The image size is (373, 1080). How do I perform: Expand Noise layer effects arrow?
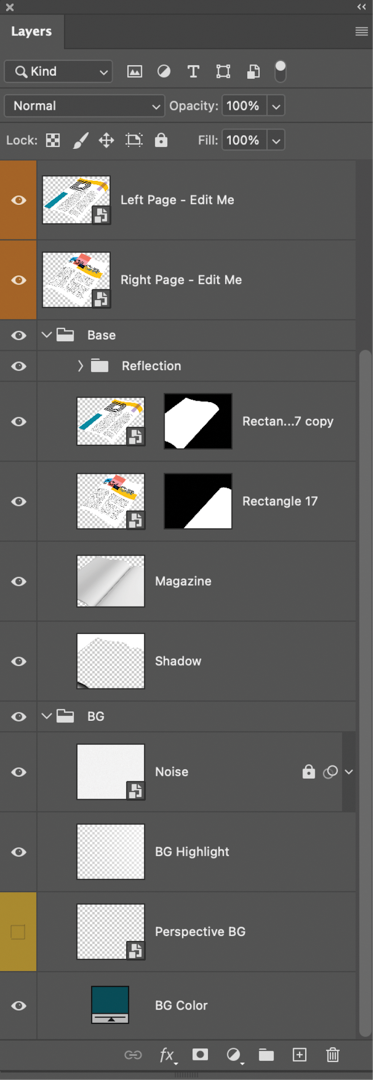pos(349,772)
